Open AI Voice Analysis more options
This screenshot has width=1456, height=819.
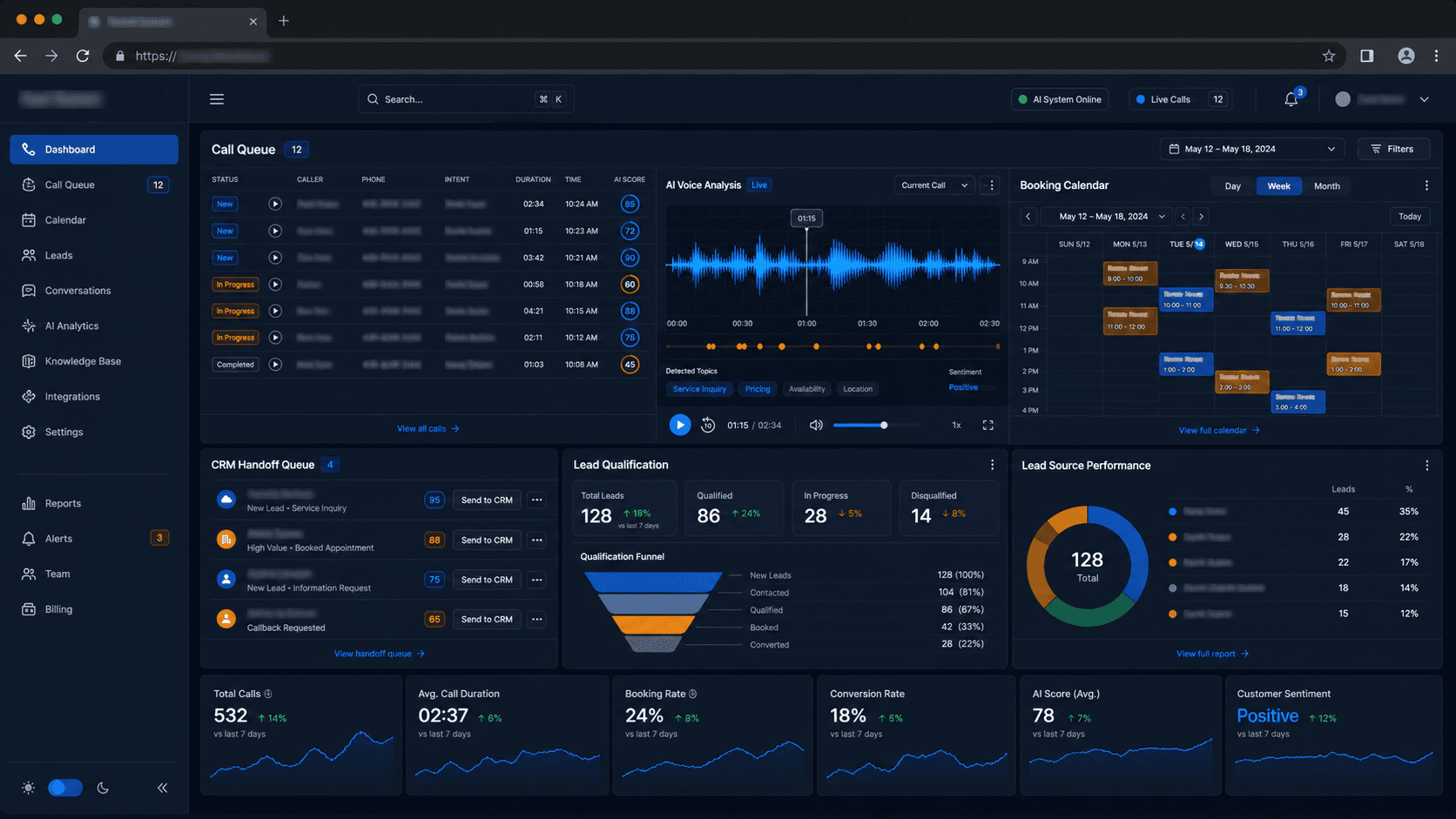coord(991,185)
